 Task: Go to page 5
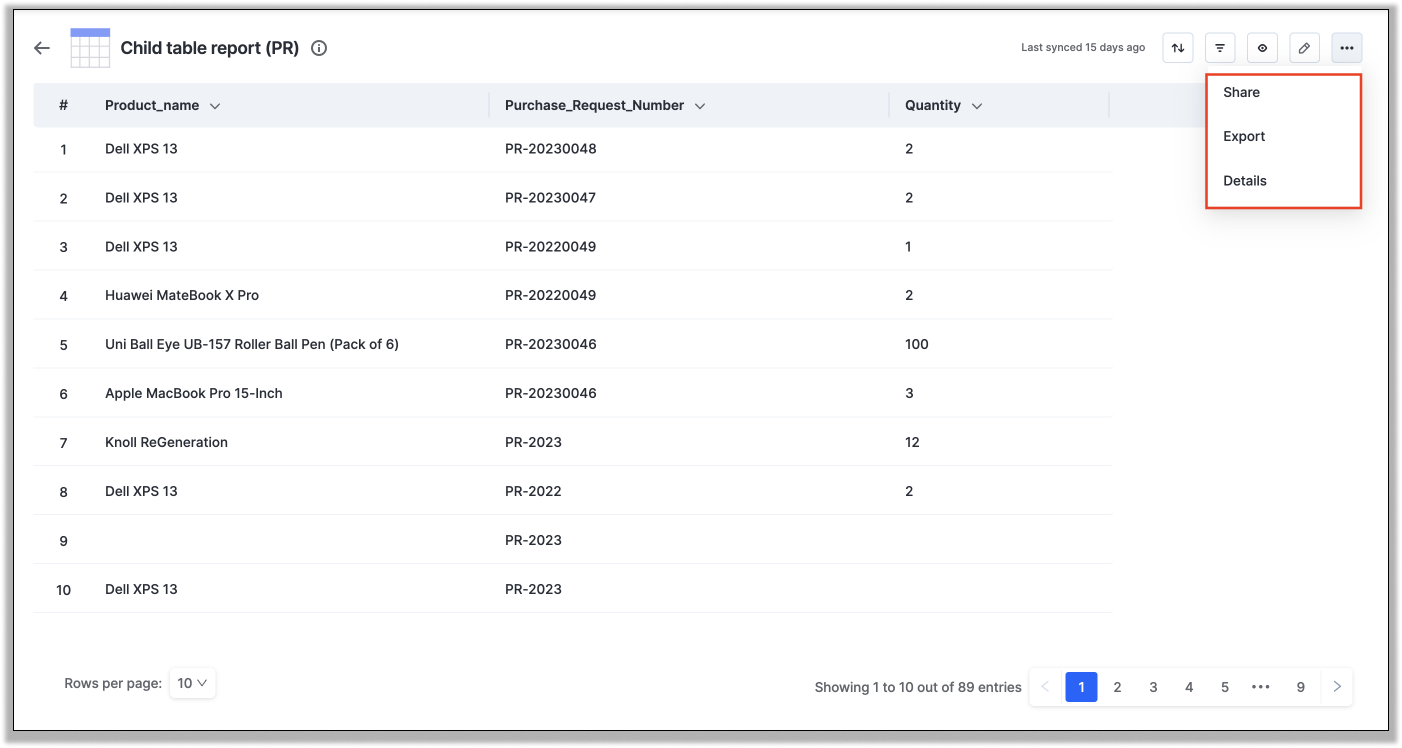pos(1225,687)
